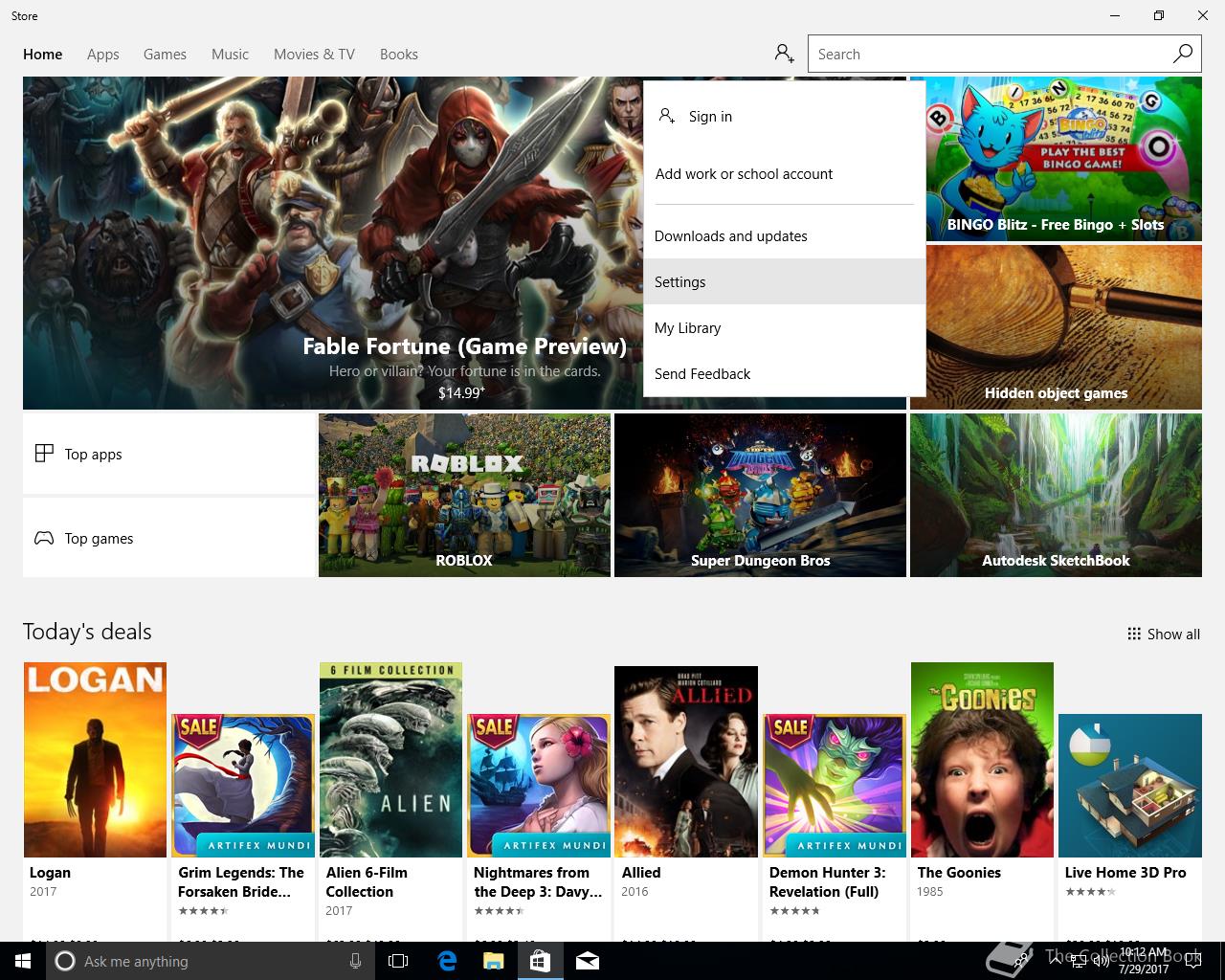This screenshot has width=1225, height=980.
Task: Open File Explorer from taskbar
Action: [493, 961]
